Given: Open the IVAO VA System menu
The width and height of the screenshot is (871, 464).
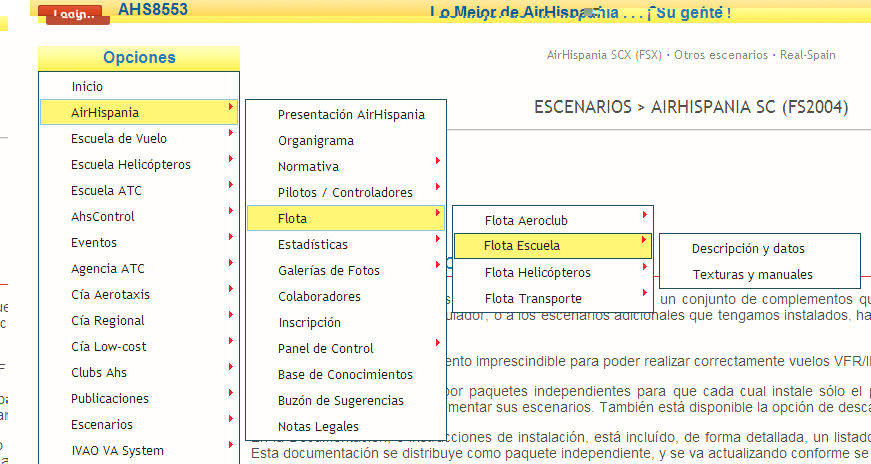Looking at the screenshot, I should click(117, 451).
